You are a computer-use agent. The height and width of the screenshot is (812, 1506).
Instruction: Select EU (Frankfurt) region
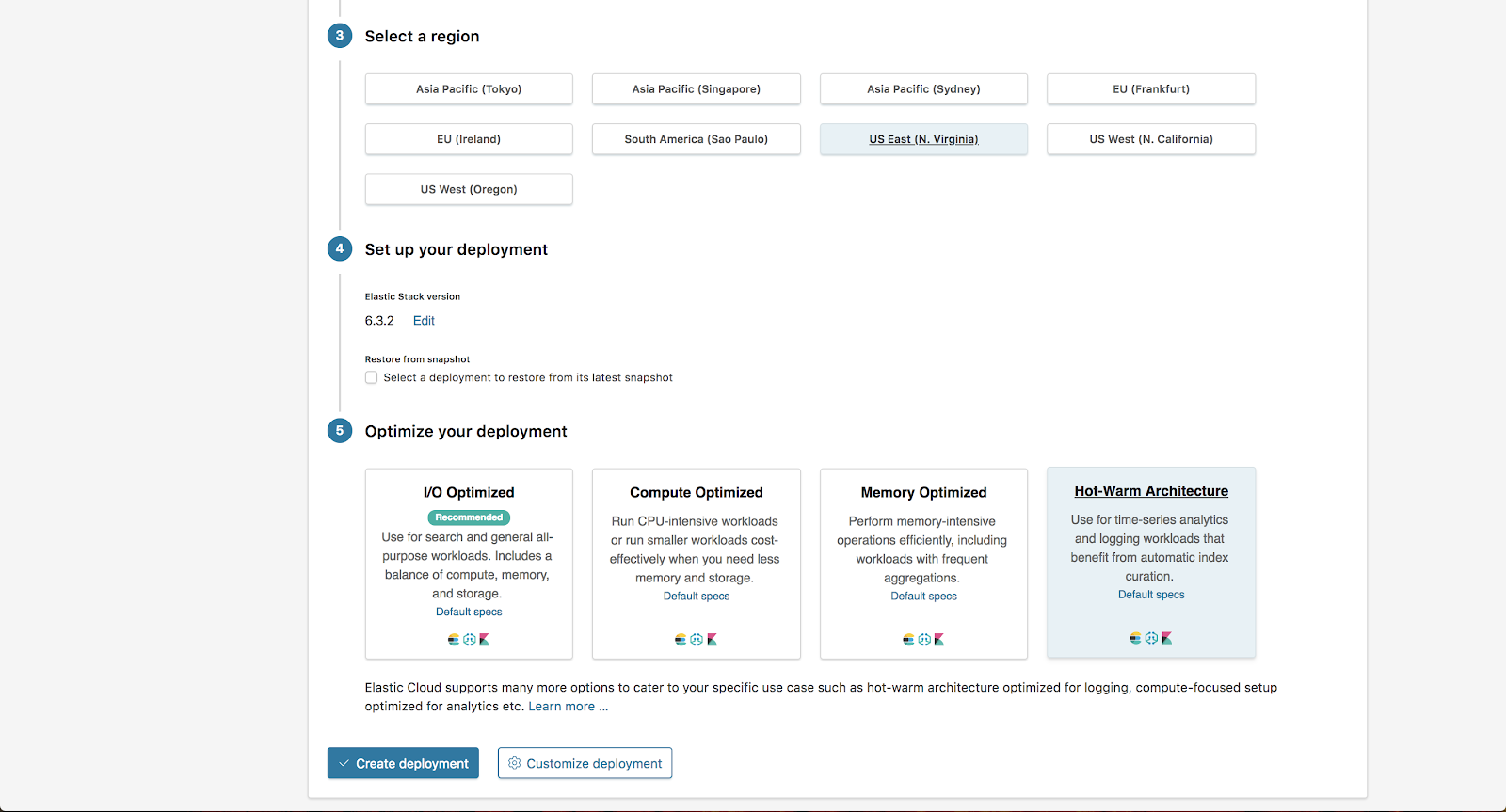(x=1151, y=89)
